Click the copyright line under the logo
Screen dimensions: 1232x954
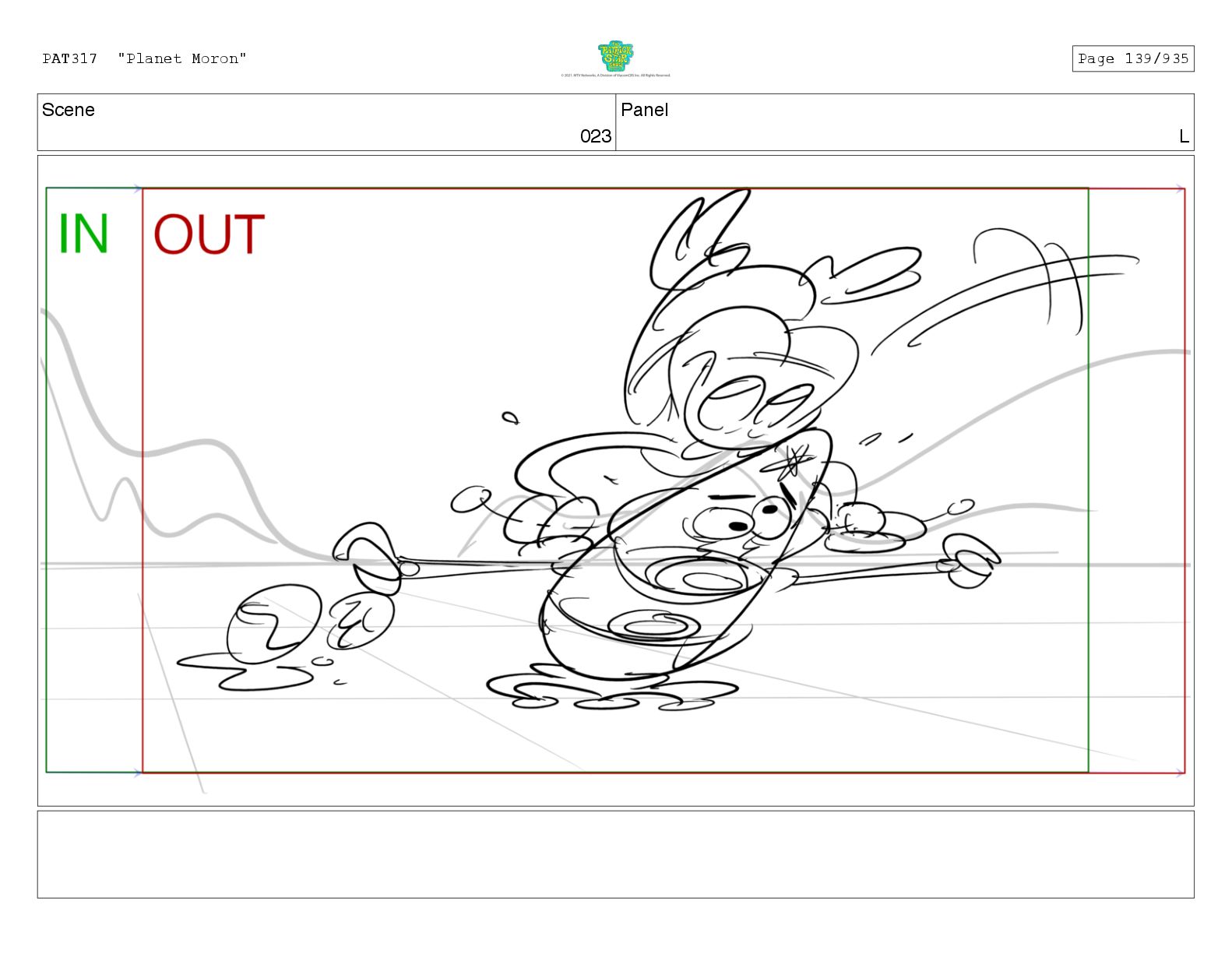615,76
